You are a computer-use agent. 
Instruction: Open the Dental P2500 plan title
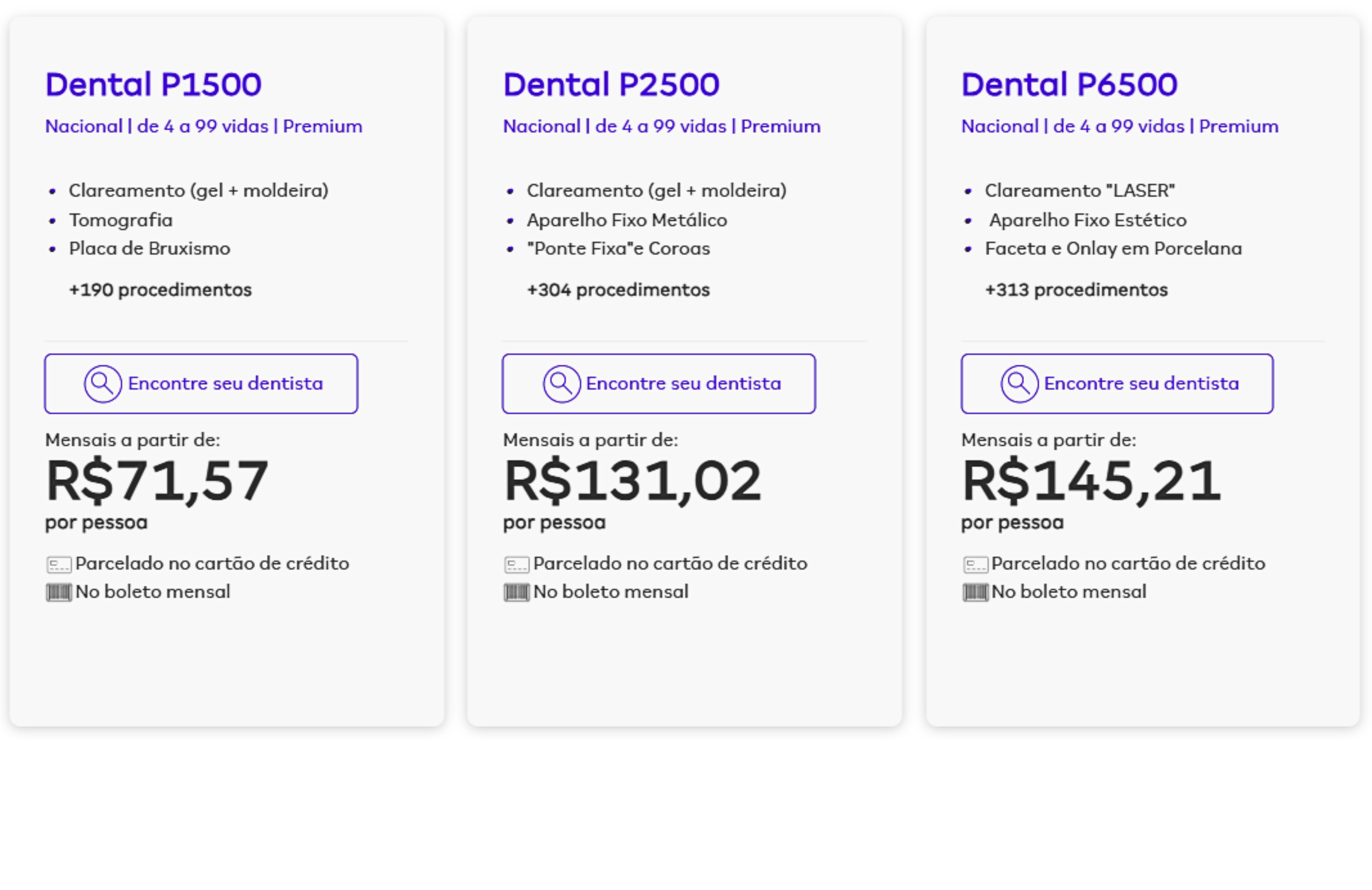[x=611, y=84]
